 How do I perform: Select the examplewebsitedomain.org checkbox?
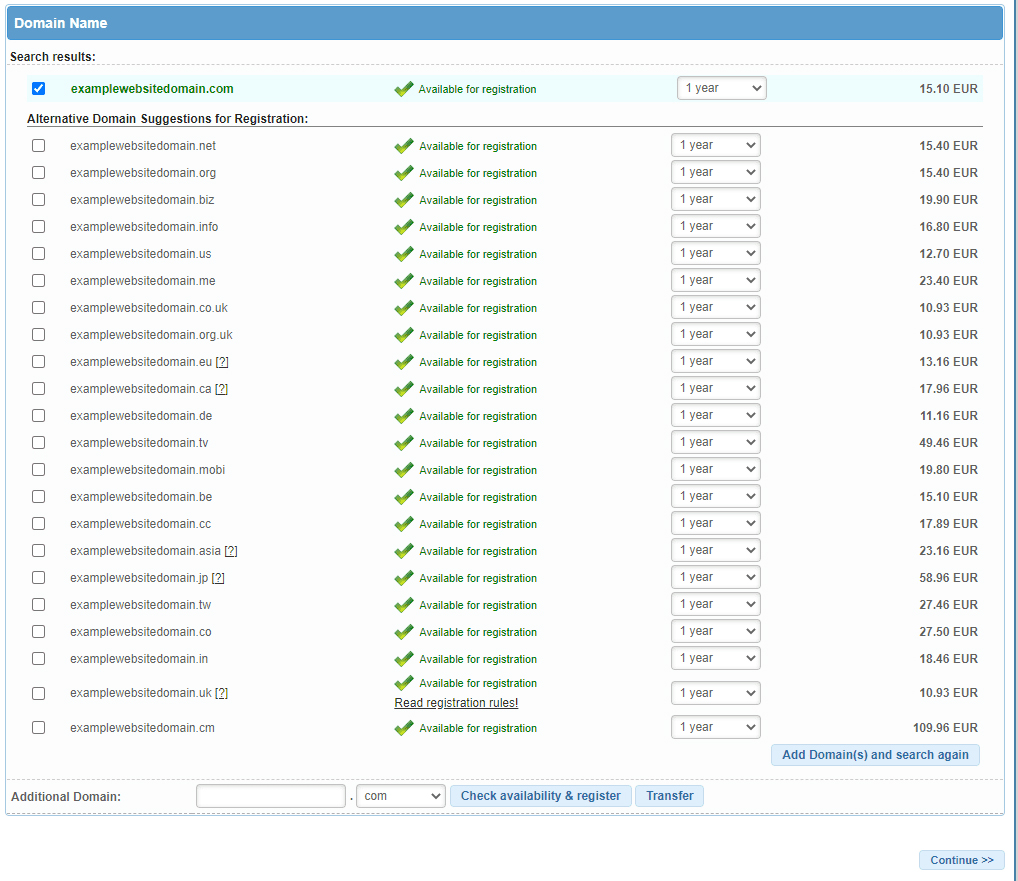(39, 173)
